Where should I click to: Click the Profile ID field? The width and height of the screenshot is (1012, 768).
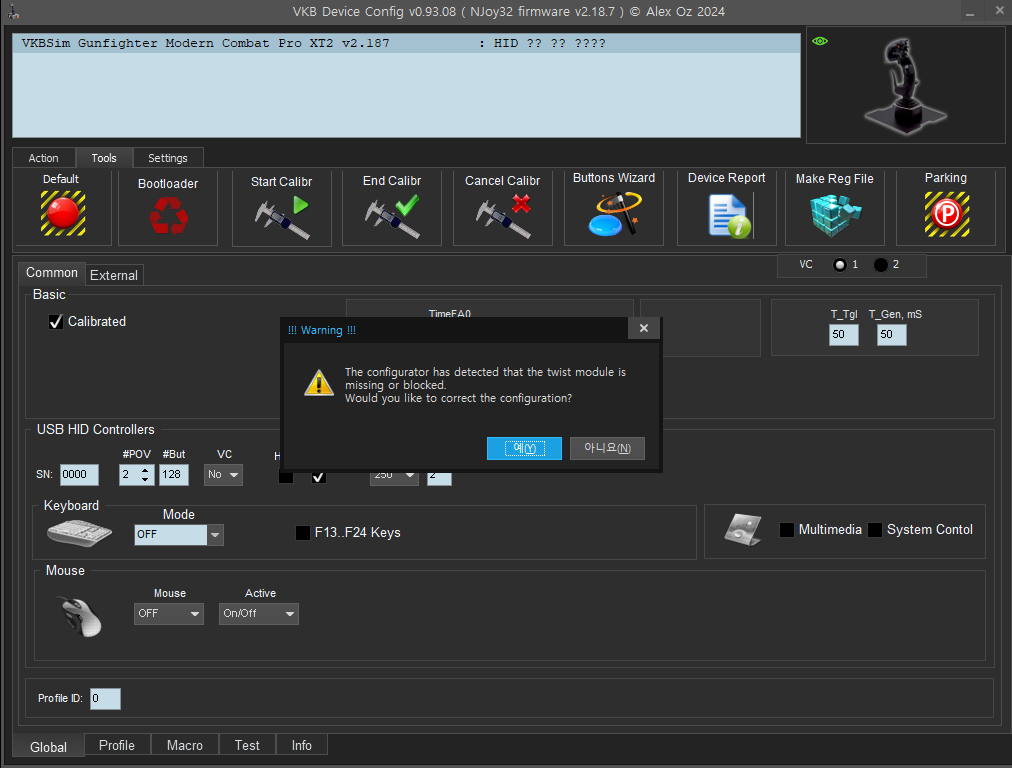click(x=105, y=699)
